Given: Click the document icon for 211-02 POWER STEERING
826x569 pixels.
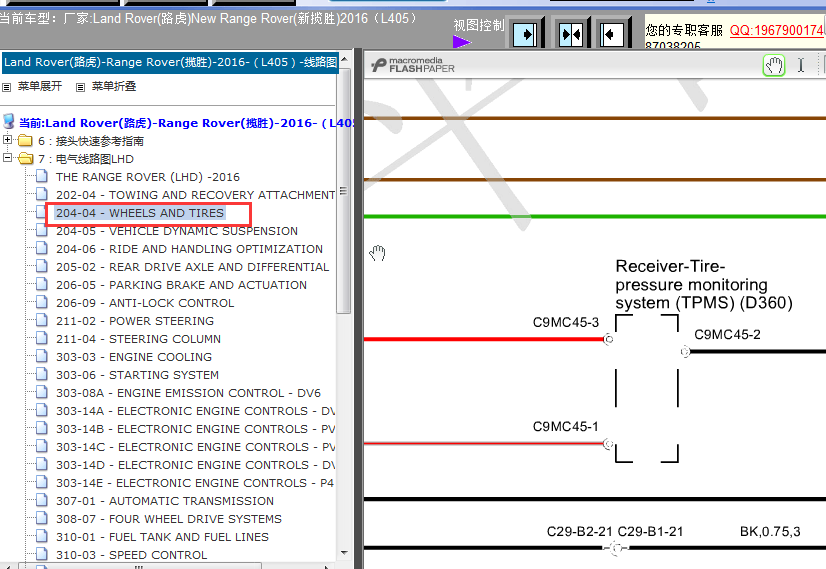Looking at the screenshot, I should tap(42, 320).
